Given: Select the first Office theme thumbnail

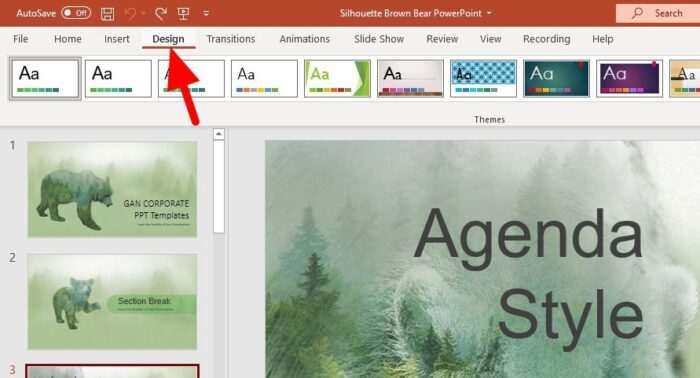Looking at the screenshot, I should pos(45,79).
